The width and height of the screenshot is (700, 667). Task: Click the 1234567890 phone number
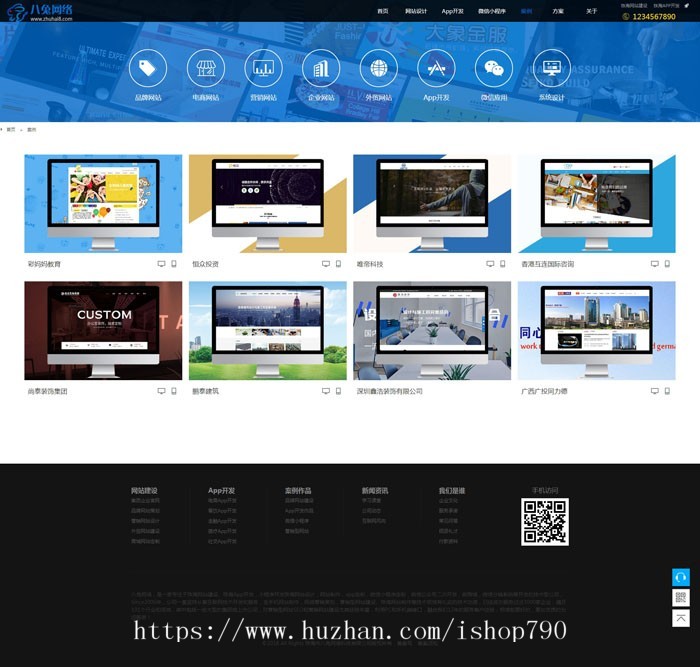point(654,17)
